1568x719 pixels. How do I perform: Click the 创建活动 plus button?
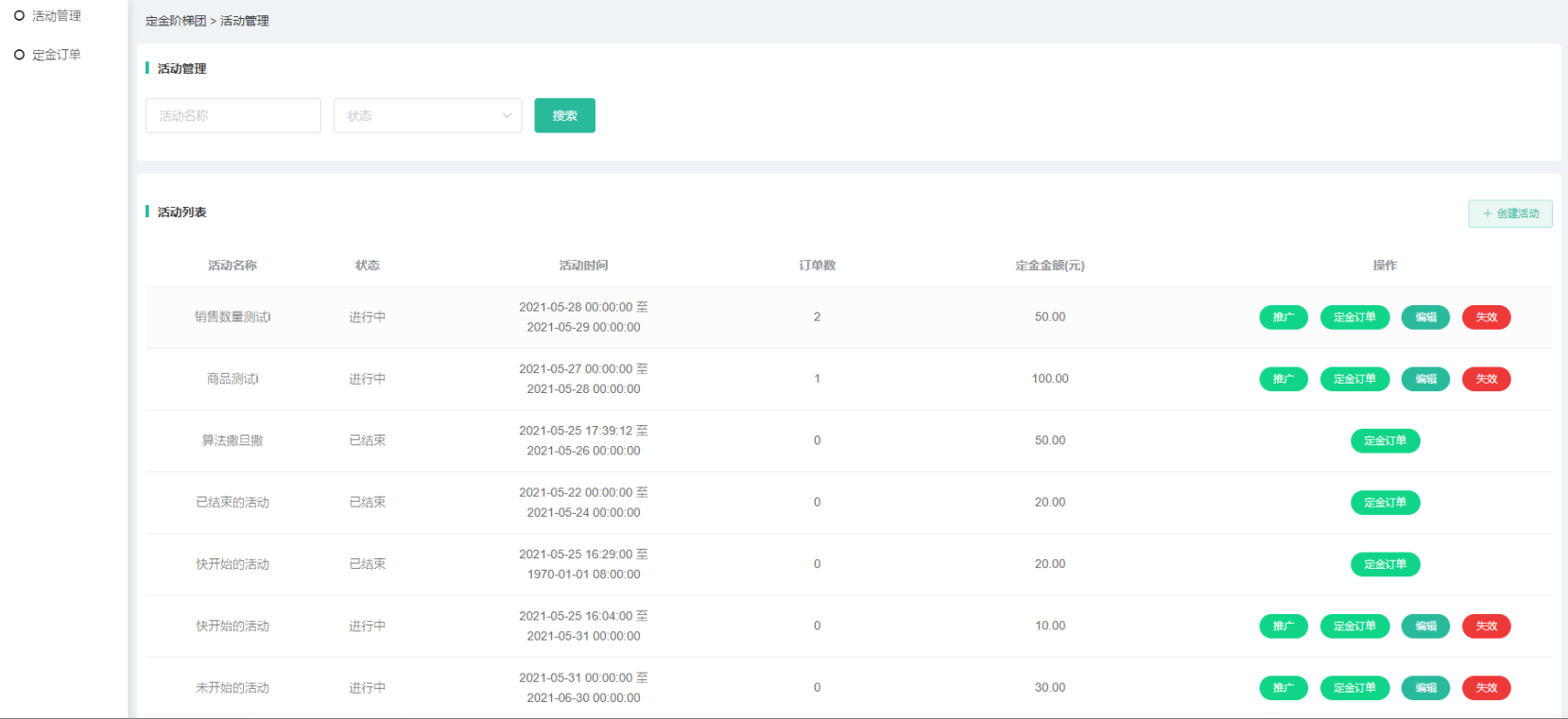1509,214
